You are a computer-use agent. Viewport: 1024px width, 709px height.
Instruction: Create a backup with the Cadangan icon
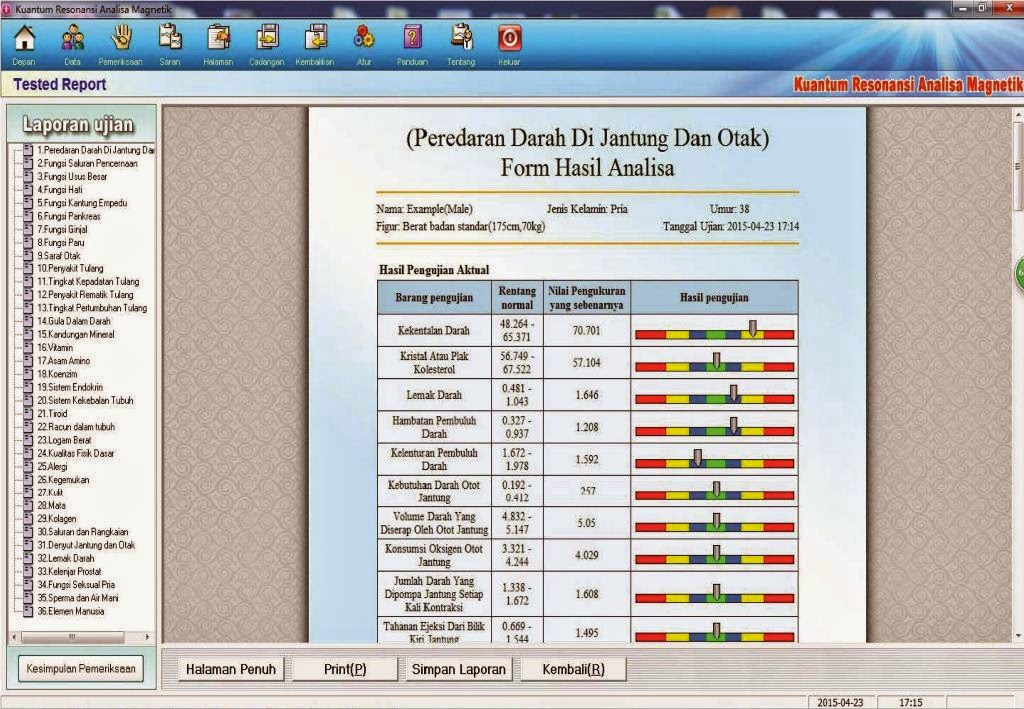point(266,40)
